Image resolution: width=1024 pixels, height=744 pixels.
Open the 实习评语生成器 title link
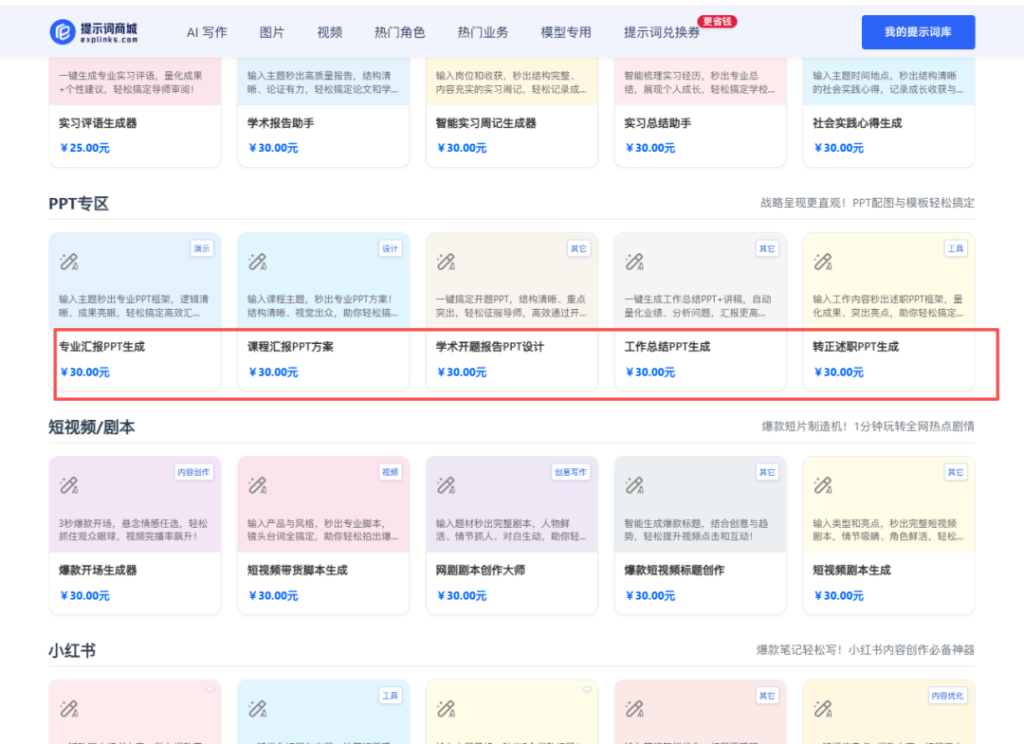(x=98, y=123)
